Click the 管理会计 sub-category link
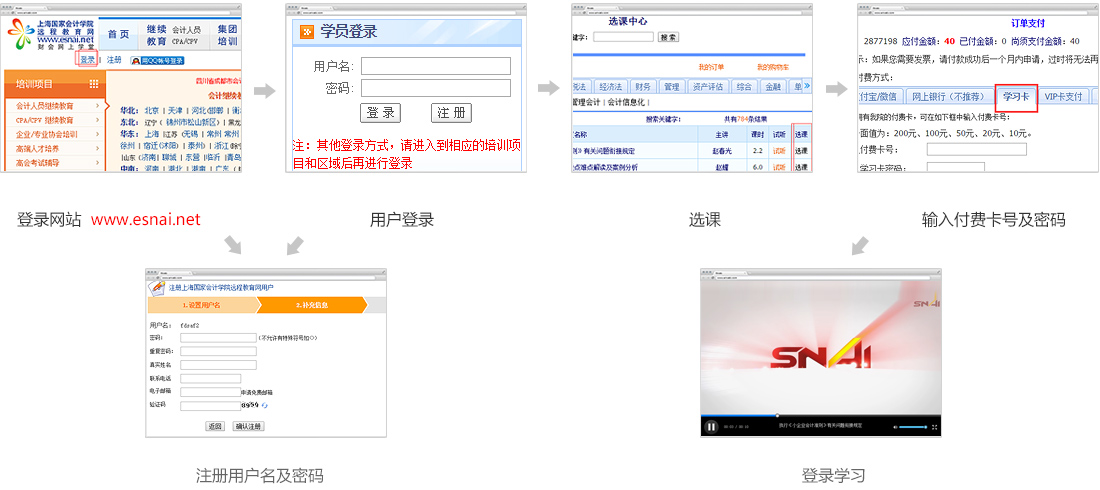Screen dimensions: 1100x490 tap(588, 102)
